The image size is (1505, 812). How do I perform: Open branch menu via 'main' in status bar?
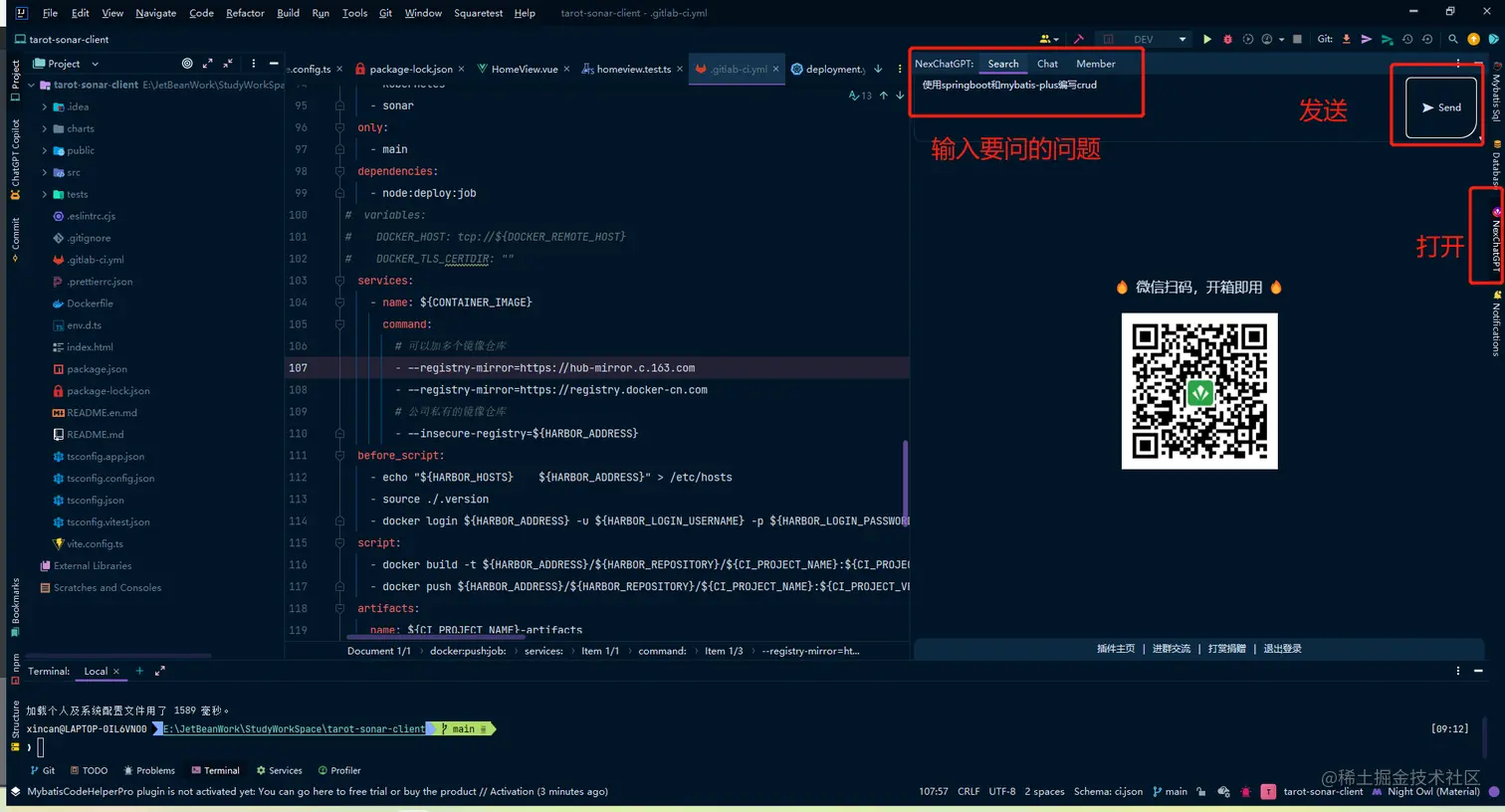1176,791
